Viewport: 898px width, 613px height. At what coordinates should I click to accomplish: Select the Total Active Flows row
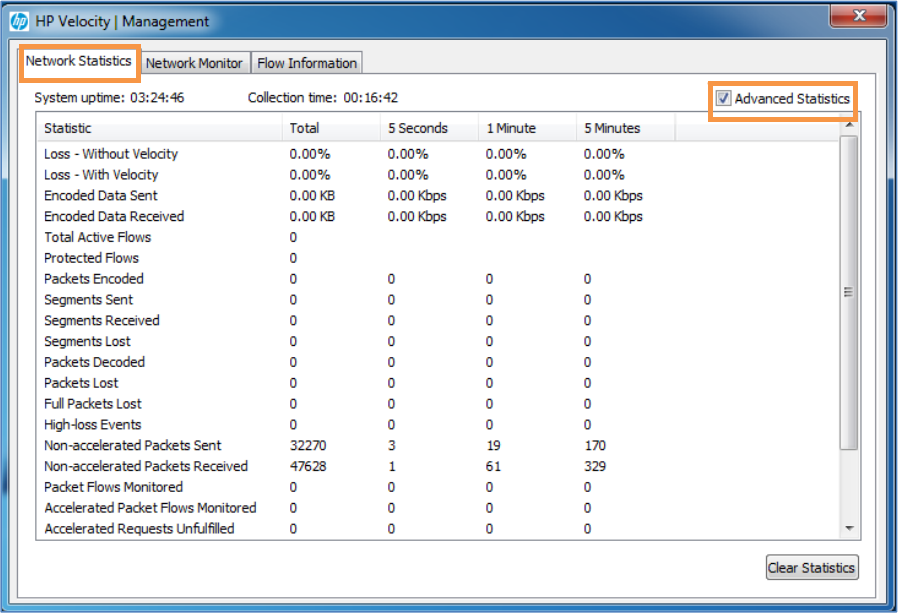pos(98,237)
